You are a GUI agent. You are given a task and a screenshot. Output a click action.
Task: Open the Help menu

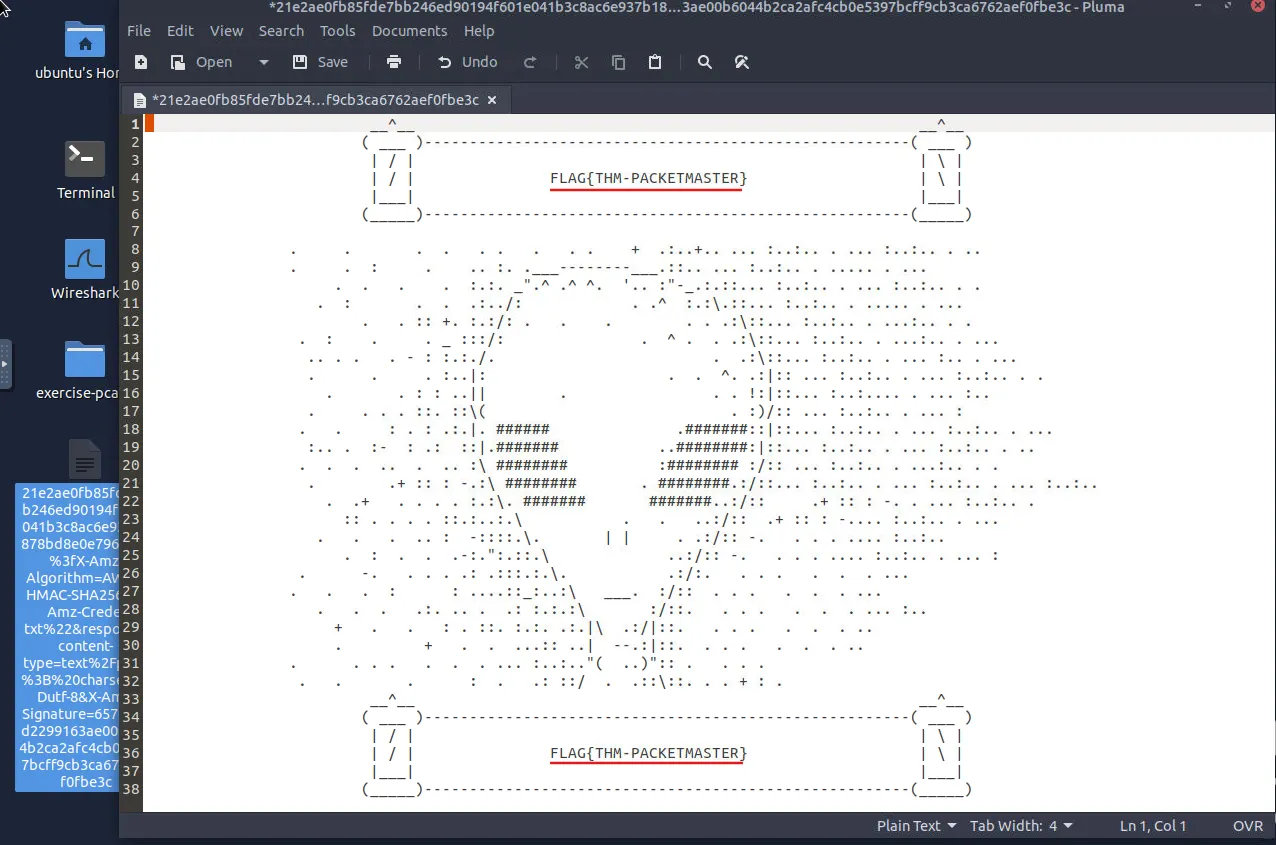479,31
